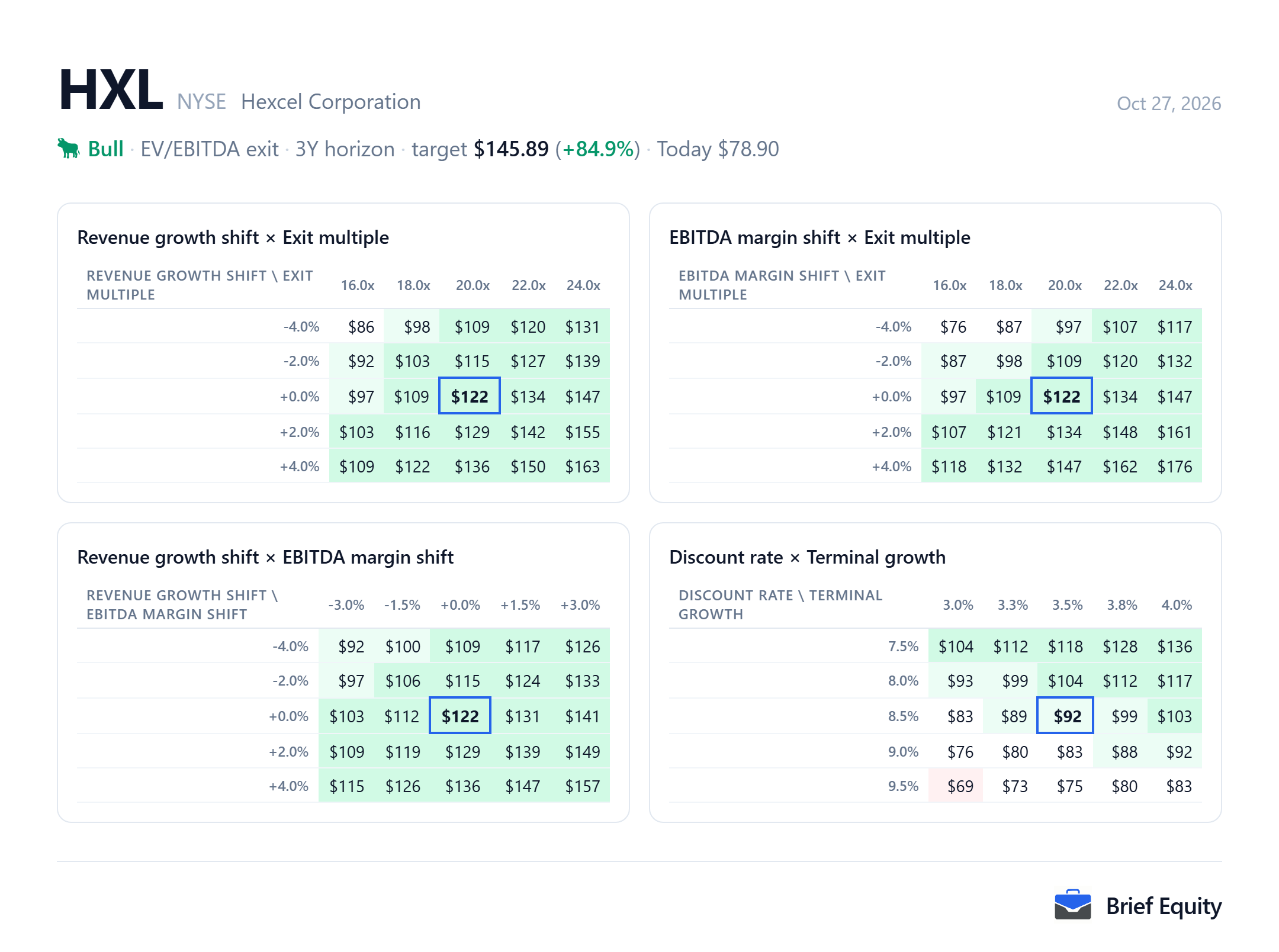Click the 'Discount rate × Terminal growth' title
1279x952 pixels.
[x=807, y=557]
